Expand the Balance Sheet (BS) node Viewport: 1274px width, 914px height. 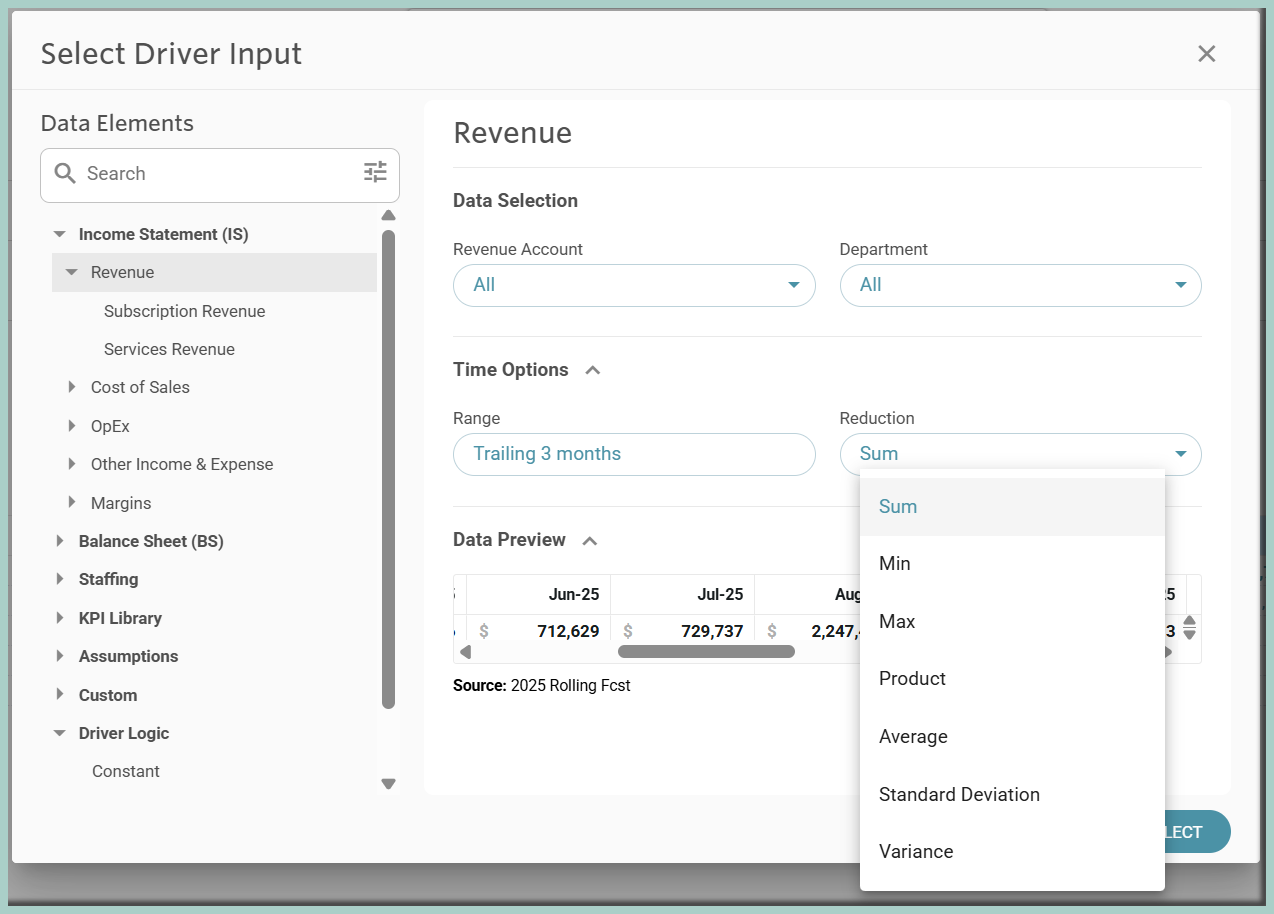(60, 541)
